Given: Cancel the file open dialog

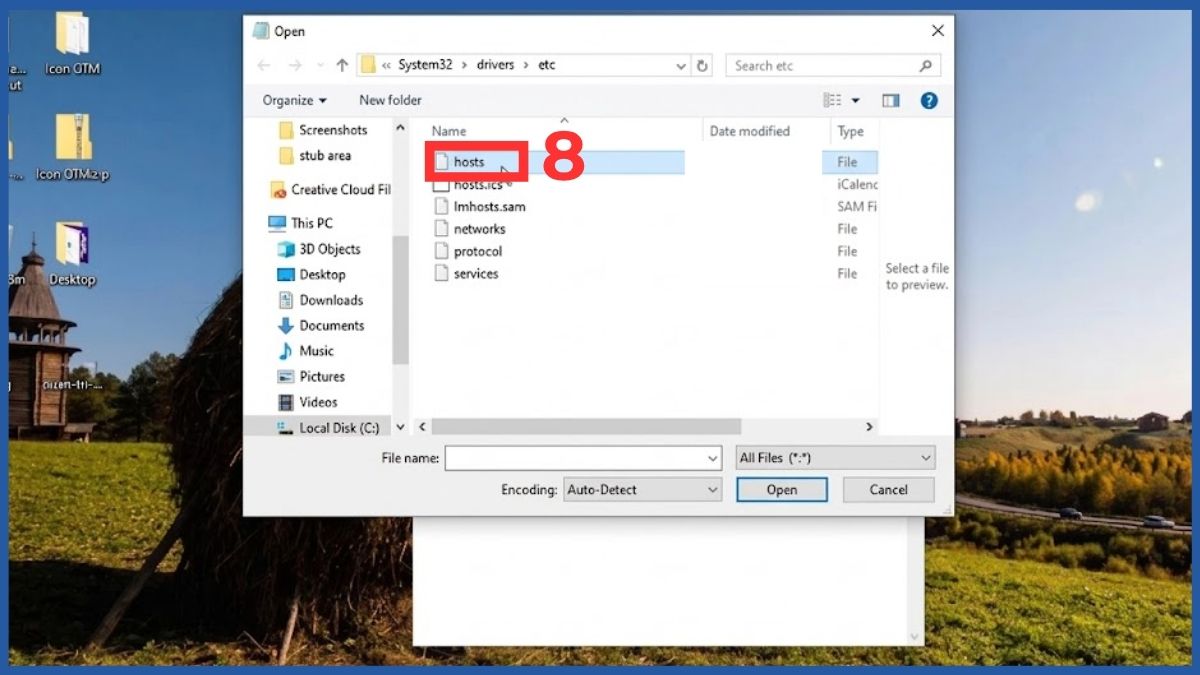Looking at the screenshot, I should (888, 490).
